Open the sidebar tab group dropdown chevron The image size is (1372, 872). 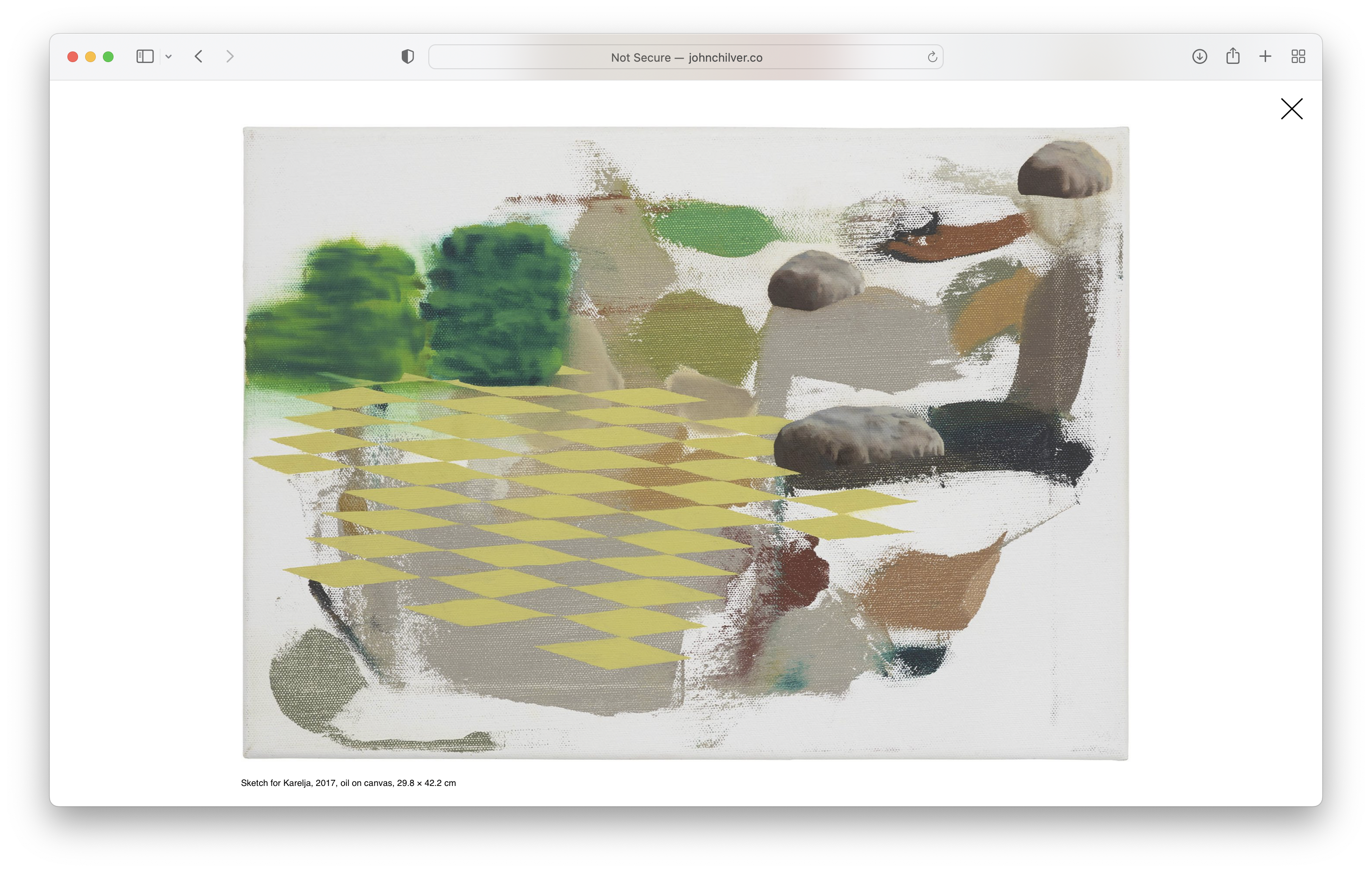169,56
